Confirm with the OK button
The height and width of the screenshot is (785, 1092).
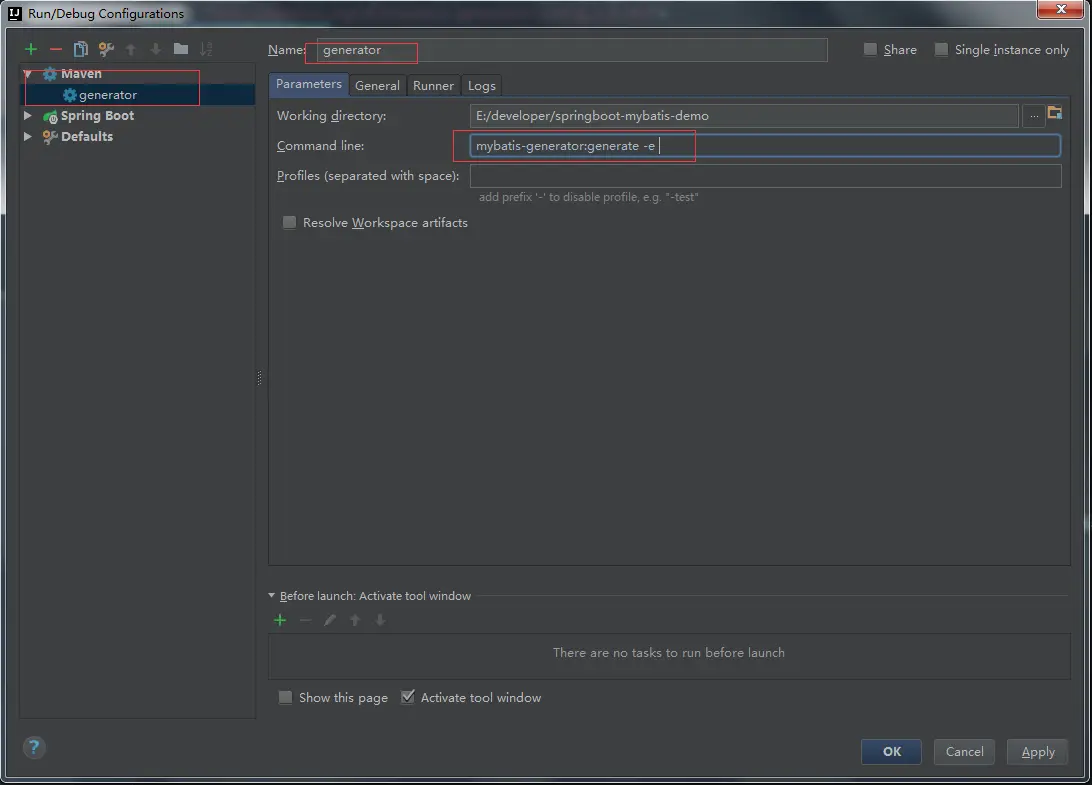coord(891,752)
